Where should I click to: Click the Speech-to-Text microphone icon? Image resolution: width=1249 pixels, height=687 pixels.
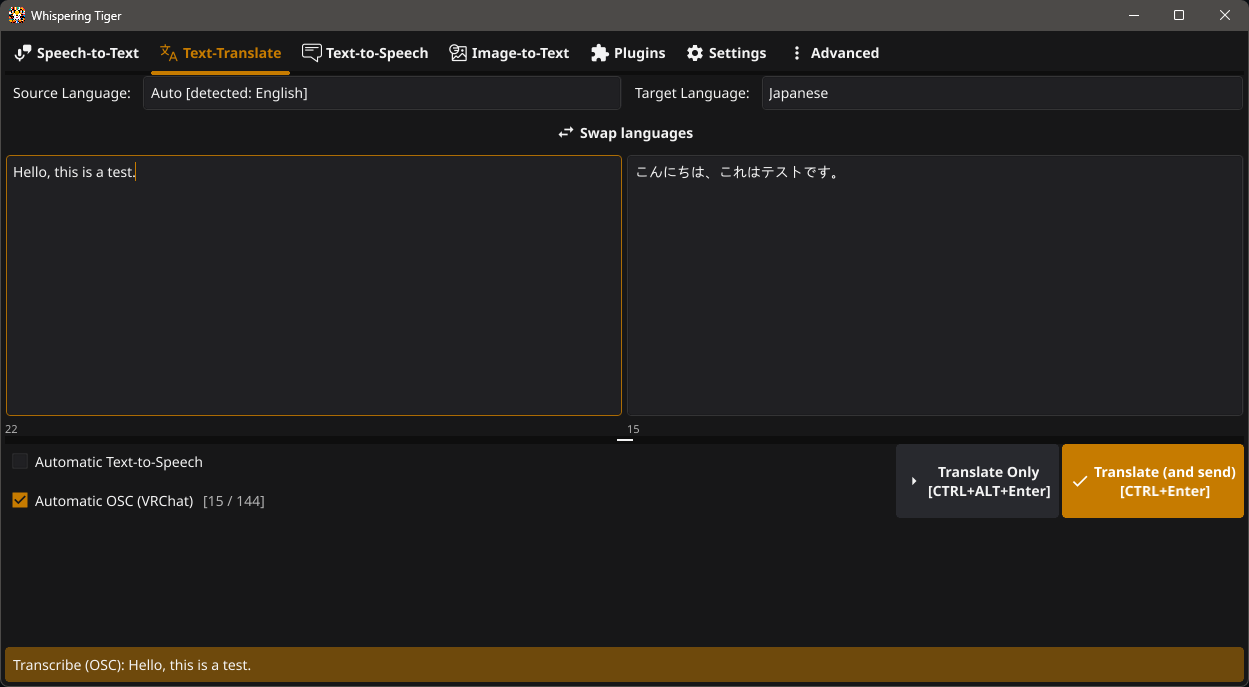coord(23,53)
